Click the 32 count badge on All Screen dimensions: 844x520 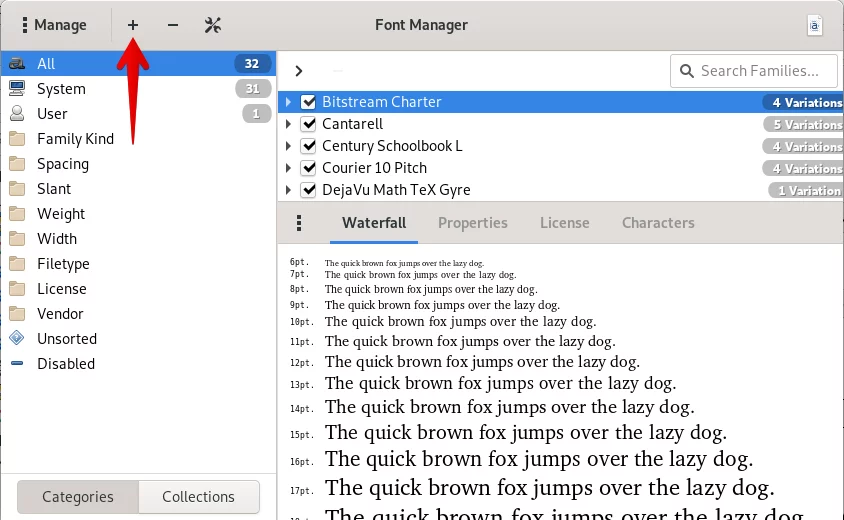pos(252,64)
